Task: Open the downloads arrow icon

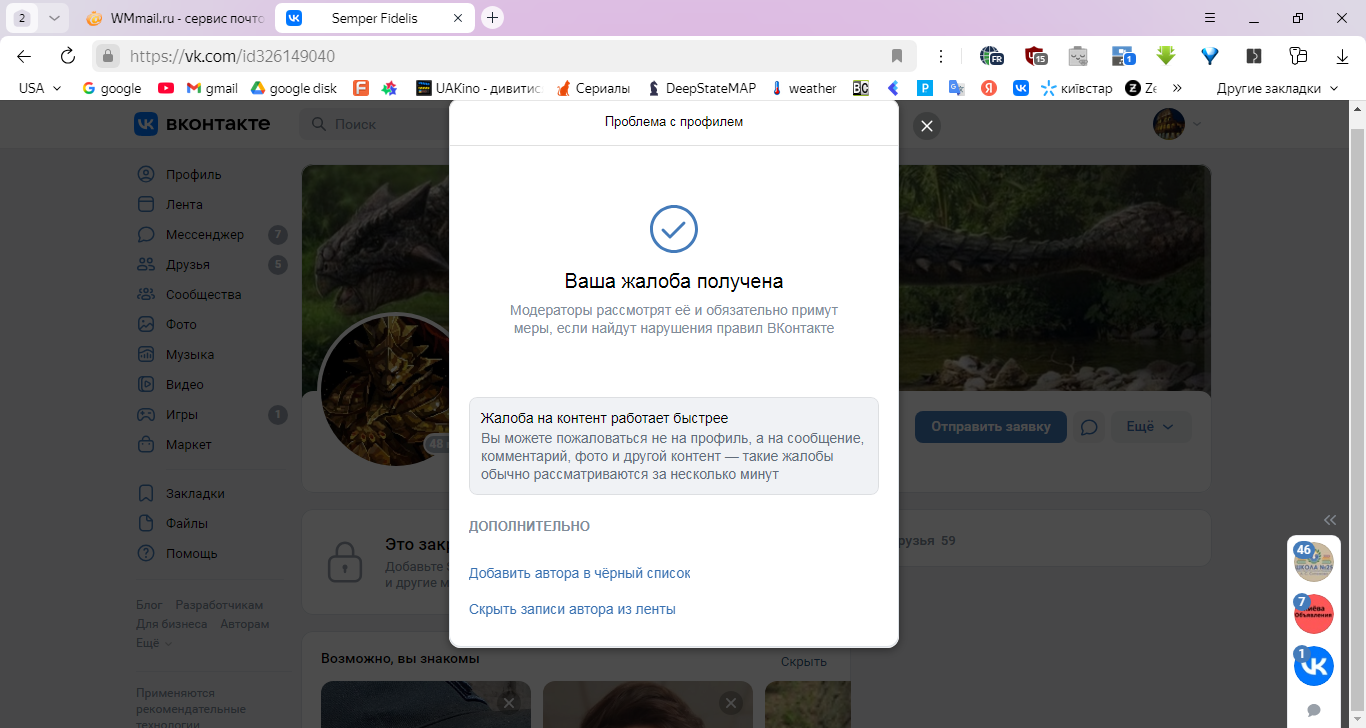Action: (1342, 56)
